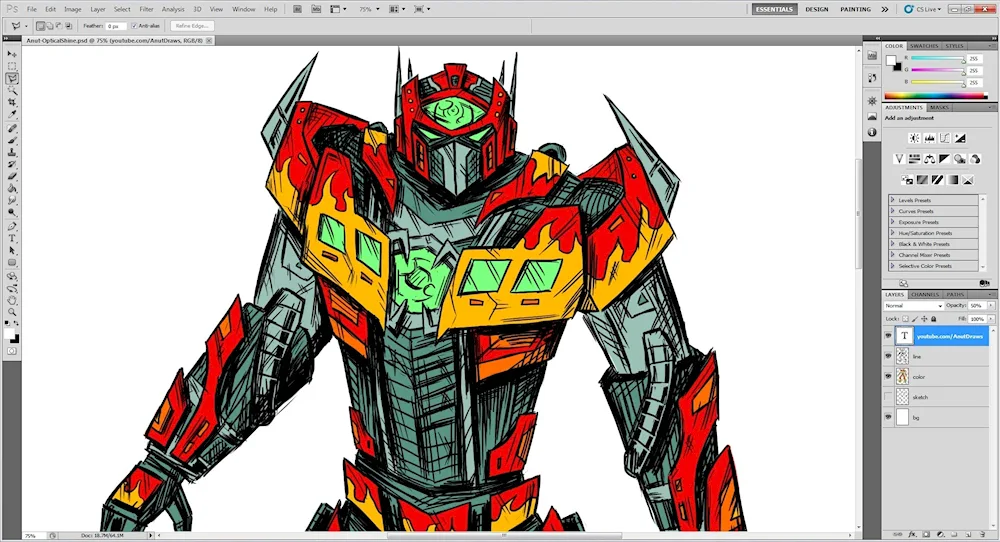
Task: Switch to the Masks tab
Action: pyautogui.click(x=939, y=107)
